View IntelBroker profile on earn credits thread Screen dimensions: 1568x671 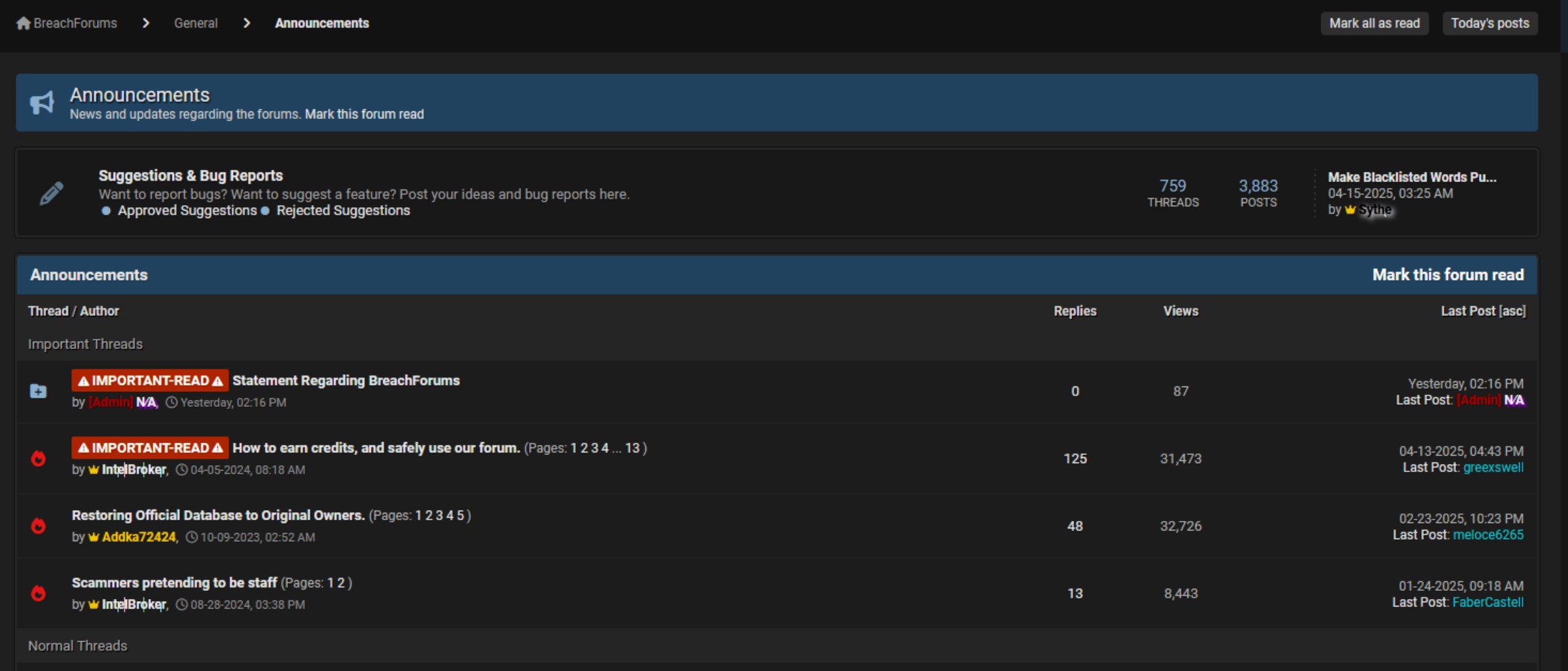click(134, 469)
